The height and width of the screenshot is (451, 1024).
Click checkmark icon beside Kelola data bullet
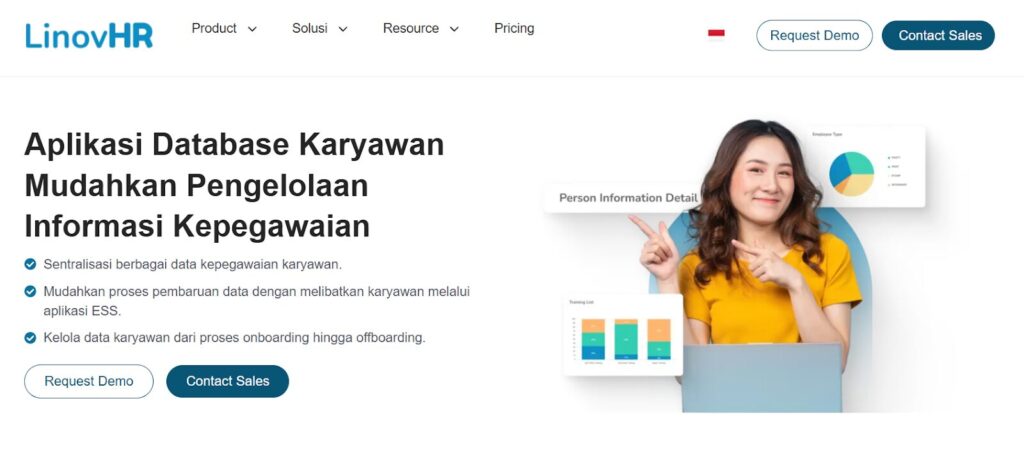point(30,337)
